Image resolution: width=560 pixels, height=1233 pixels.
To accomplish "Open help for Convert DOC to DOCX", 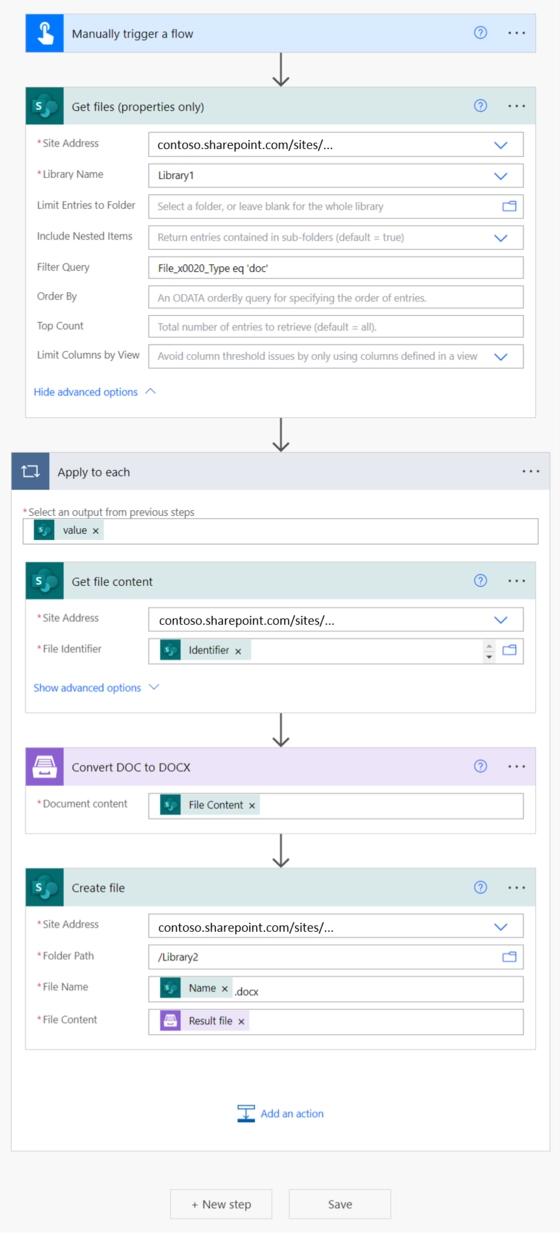I will click(480, 767).
